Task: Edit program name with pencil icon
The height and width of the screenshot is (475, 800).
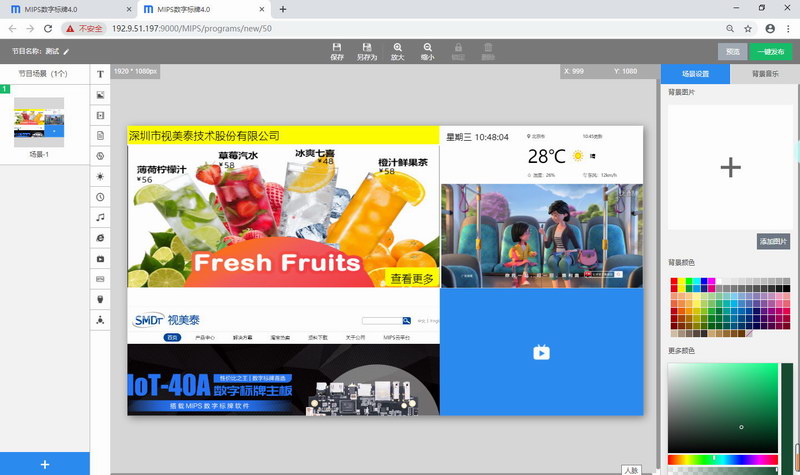Action: [x=66, y=52]
